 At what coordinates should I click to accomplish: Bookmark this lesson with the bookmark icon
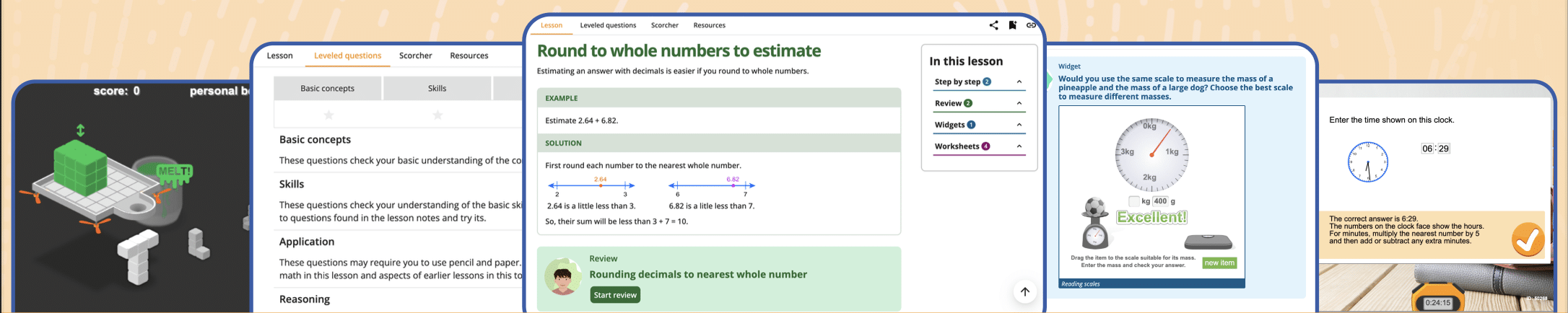click(1013, 25)
